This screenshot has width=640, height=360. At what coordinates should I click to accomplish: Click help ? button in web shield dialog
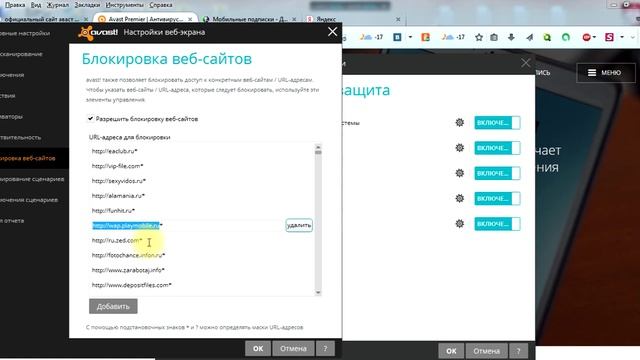click(325, 349)
